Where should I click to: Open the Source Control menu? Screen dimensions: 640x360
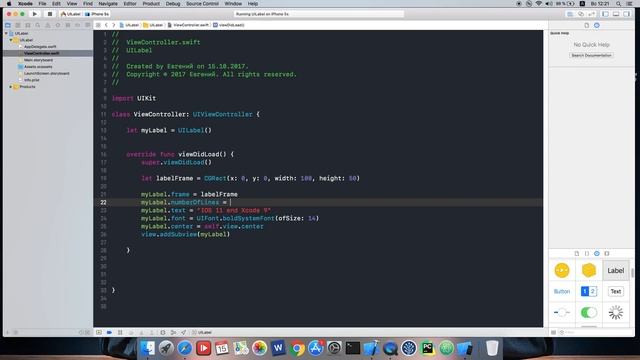[202, 4]
